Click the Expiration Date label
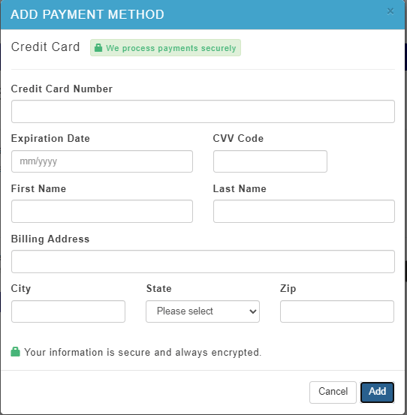This screenshot has height=415, width=407. [50, 138]
